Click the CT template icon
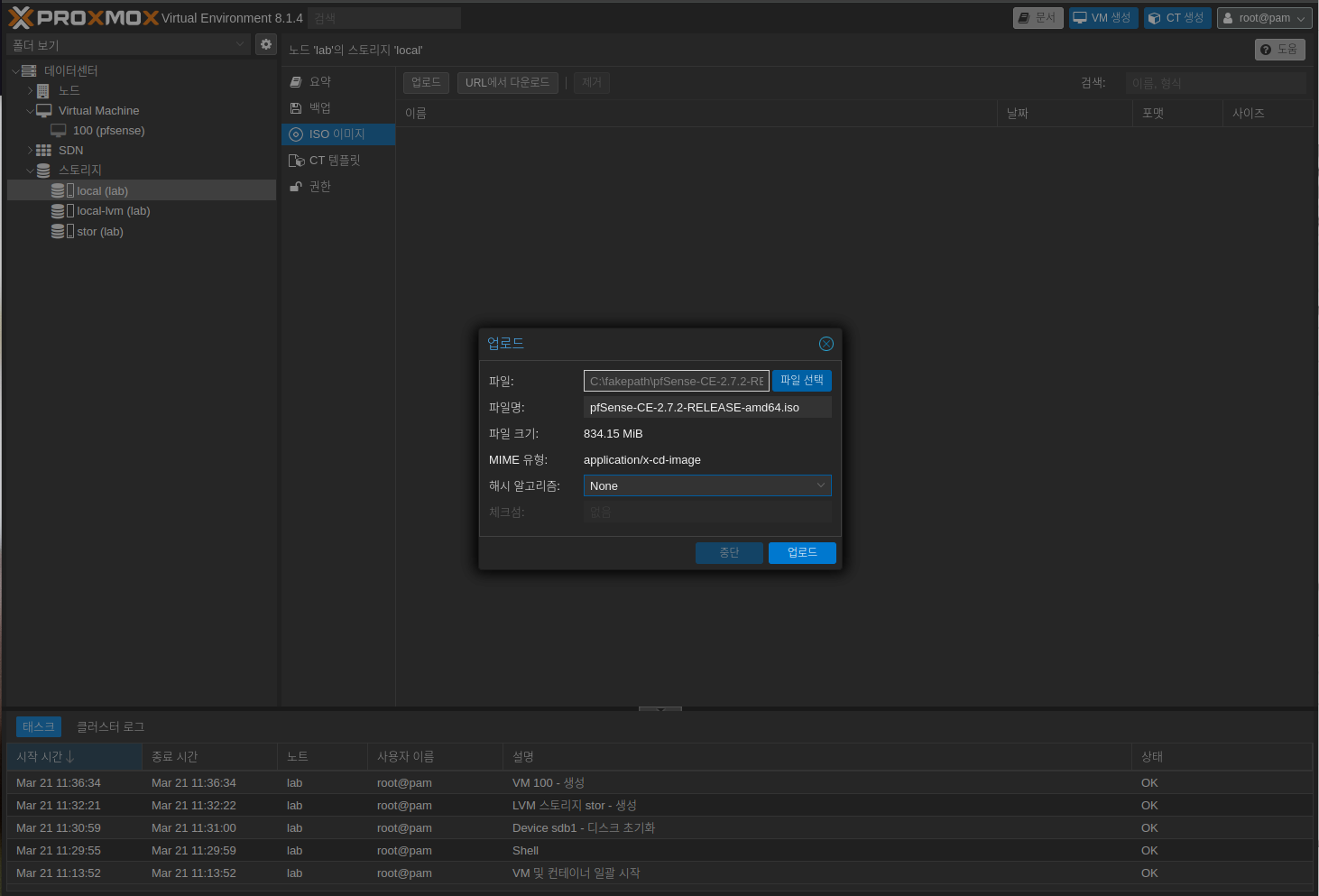Viewport: 1319px width, 896px height. pyautogui.click(x=296, y=160)
